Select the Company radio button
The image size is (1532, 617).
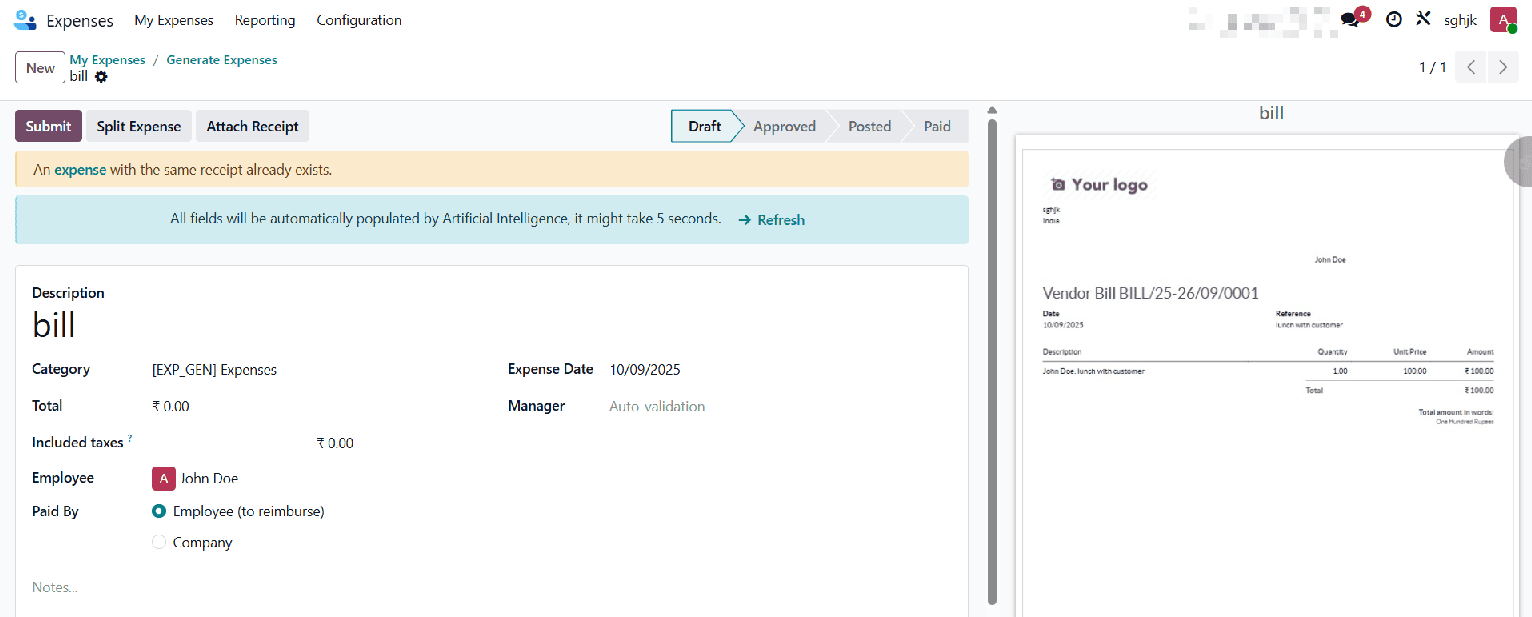pyautogui.click(x=158, y=542)
